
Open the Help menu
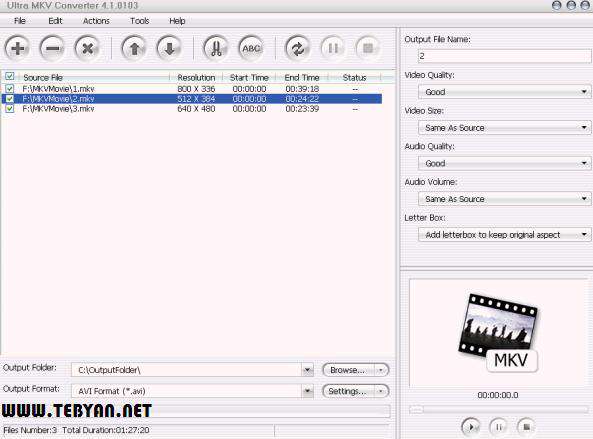(x=177, y=21)
